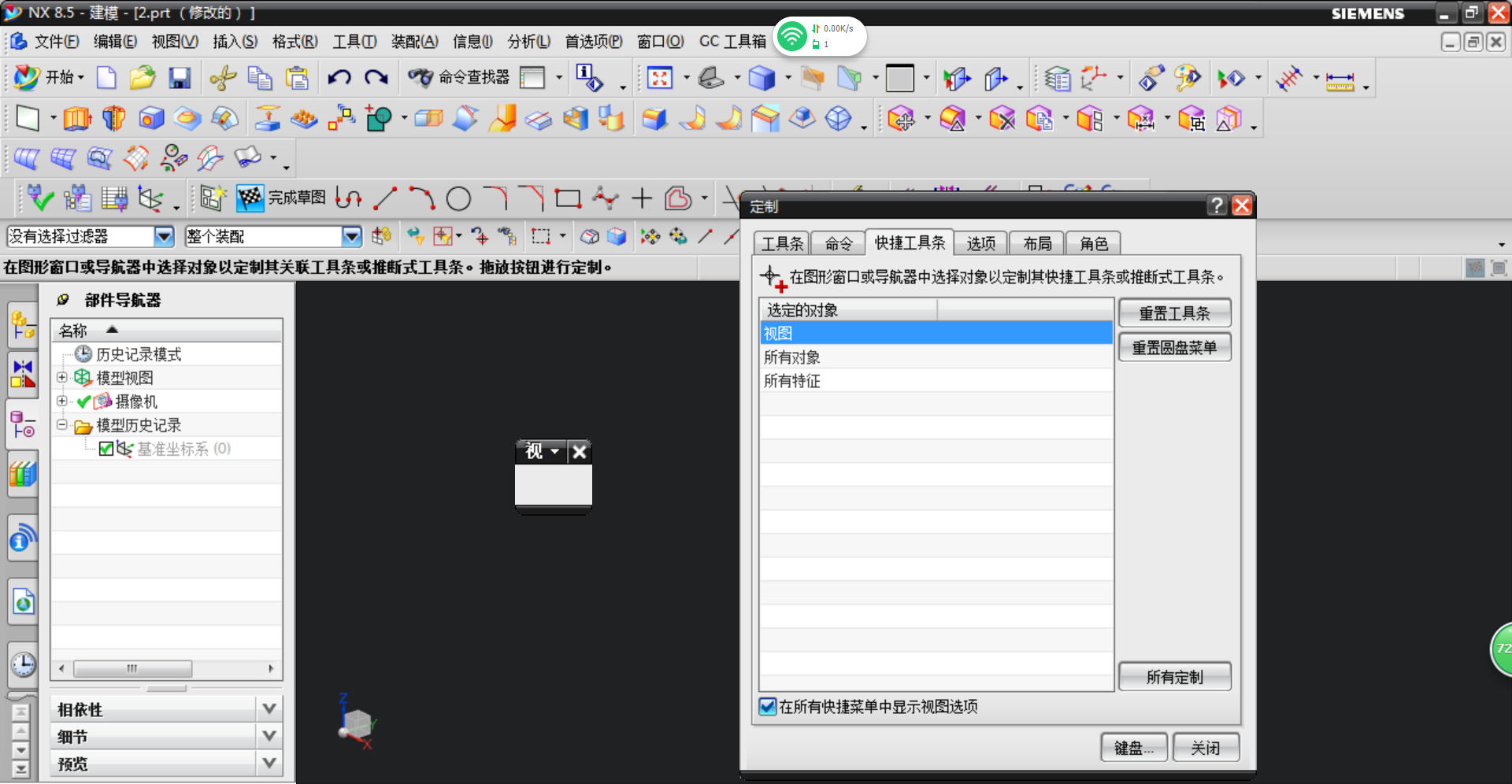Undo the last action

click(x=339, y=77)
